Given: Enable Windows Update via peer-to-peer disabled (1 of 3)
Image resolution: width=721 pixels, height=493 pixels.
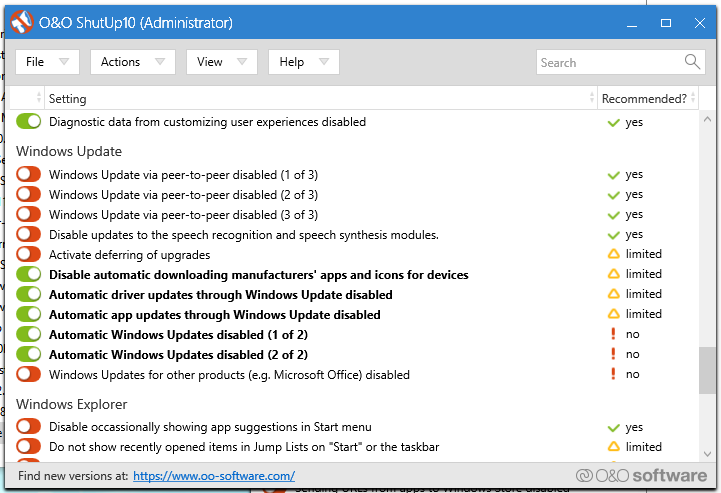Looking at the screenshot, I should [x=29, y=174].
